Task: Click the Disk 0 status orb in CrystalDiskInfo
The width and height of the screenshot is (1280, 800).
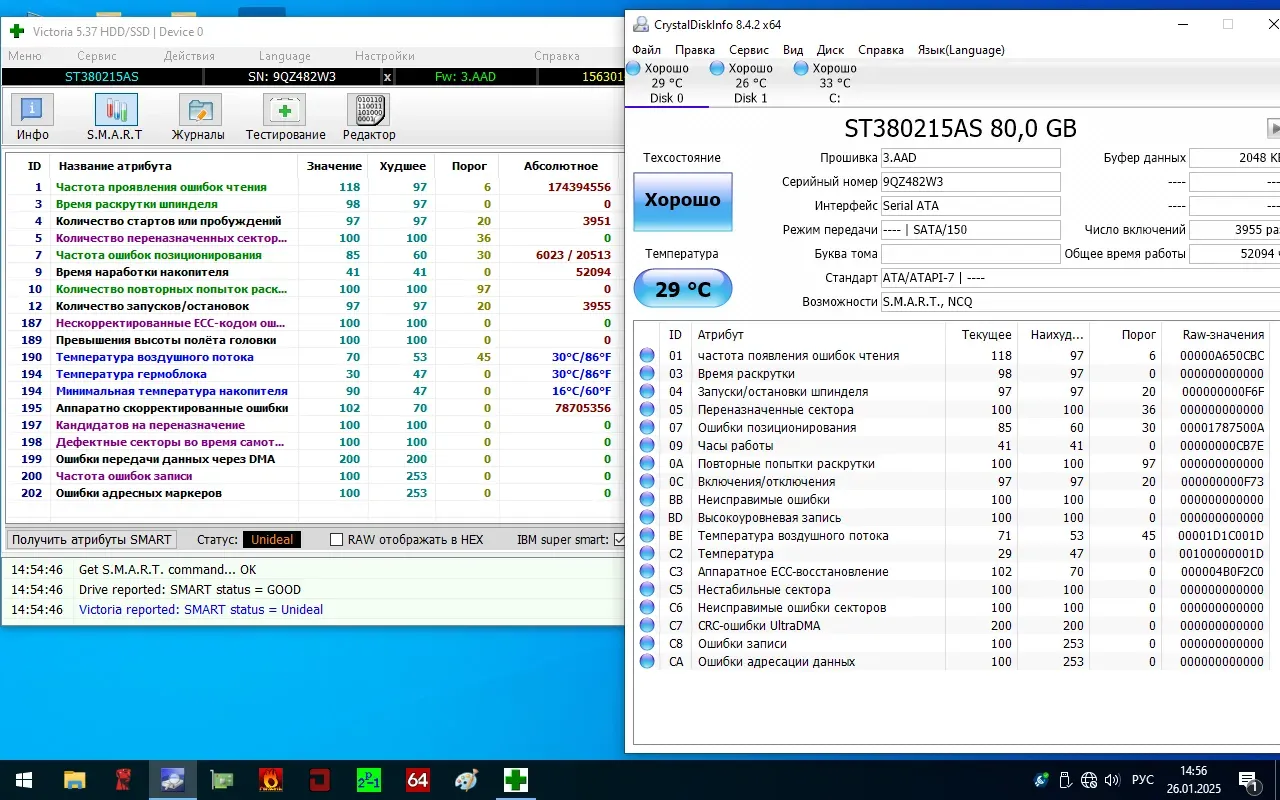Action: point(633,68)
